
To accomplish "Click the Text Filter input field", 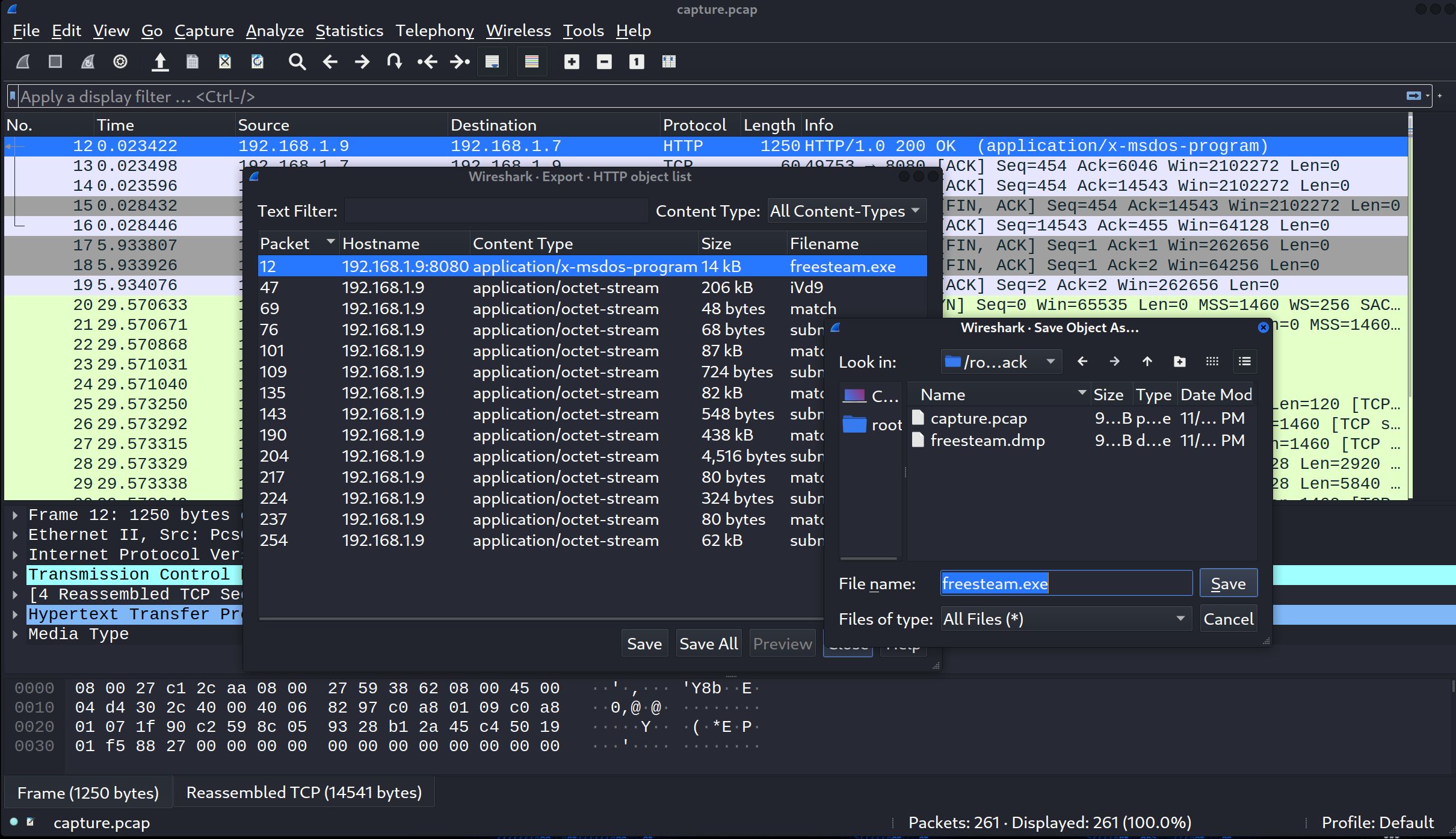I will tap(496, 211).
